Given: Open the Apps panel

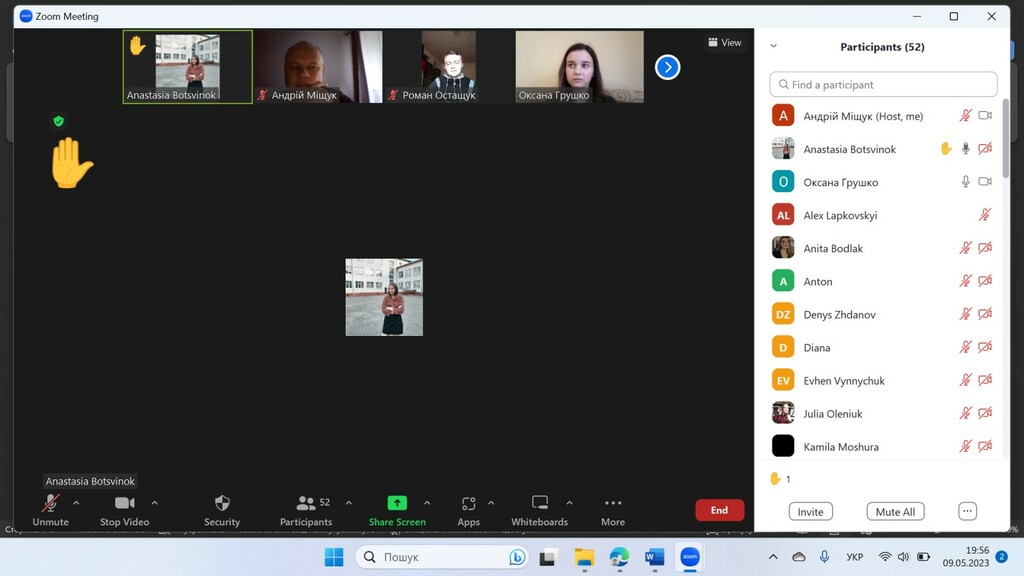Looking at the screenshot, I should click(468, 509).
